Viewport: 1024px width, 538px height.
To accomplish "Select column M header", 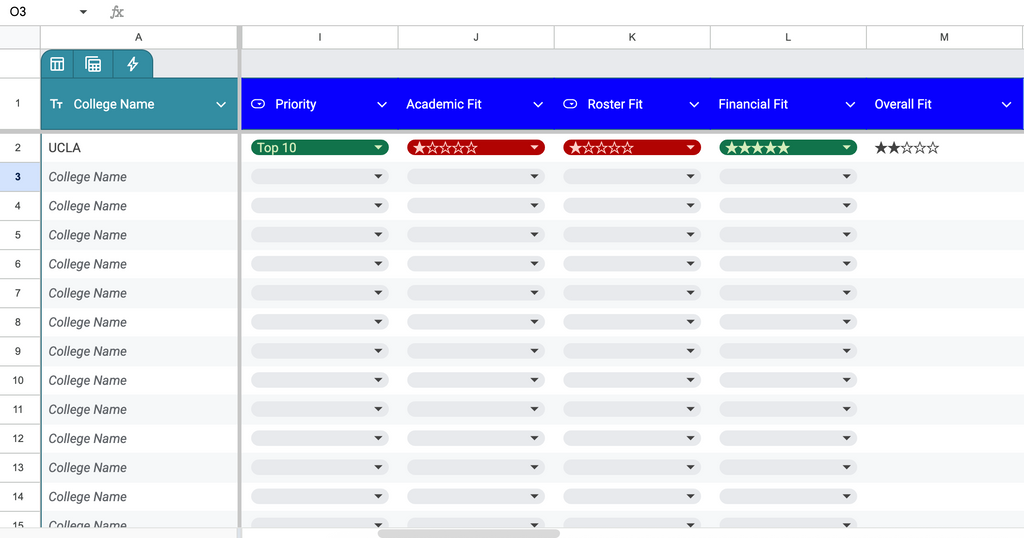I will coord(944,37).
